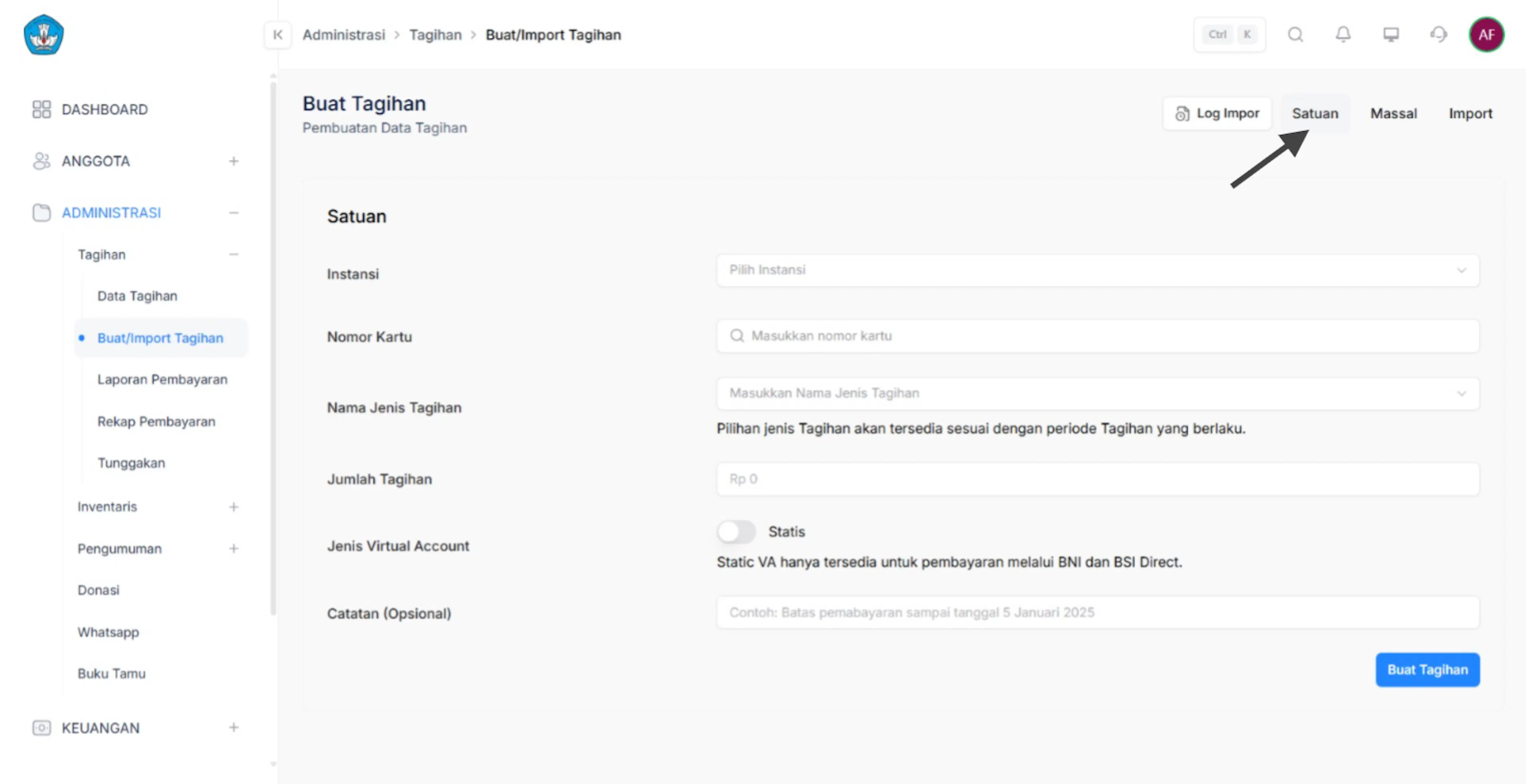The image size is (1526, 784).
Task: Collapse the Administrasi section
Action: pyautogui.click(x=234, y=212)
